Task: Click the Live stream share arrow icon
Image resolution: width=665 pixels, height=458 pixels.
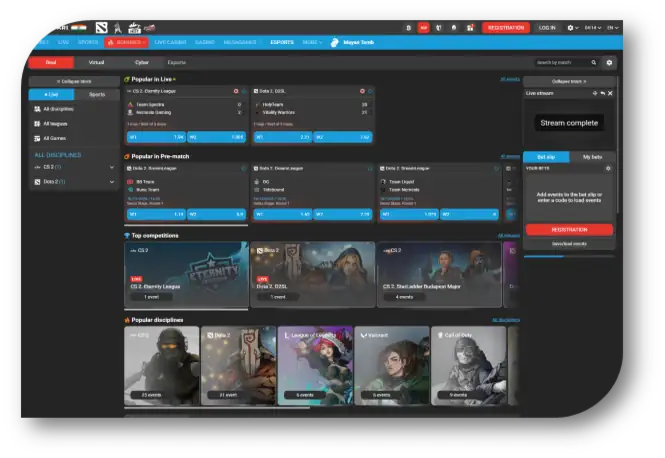Action: tap(603, 93)
